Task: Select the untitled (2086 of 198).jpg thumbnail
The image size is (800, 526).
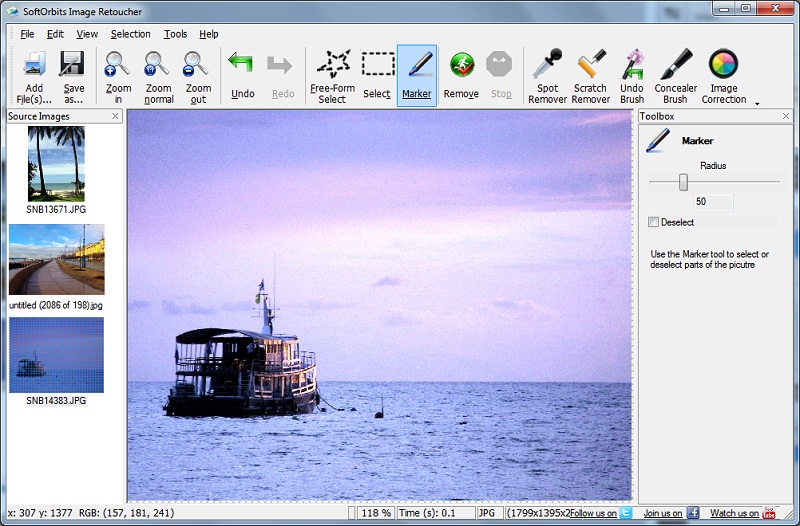Action: (57, 259)
